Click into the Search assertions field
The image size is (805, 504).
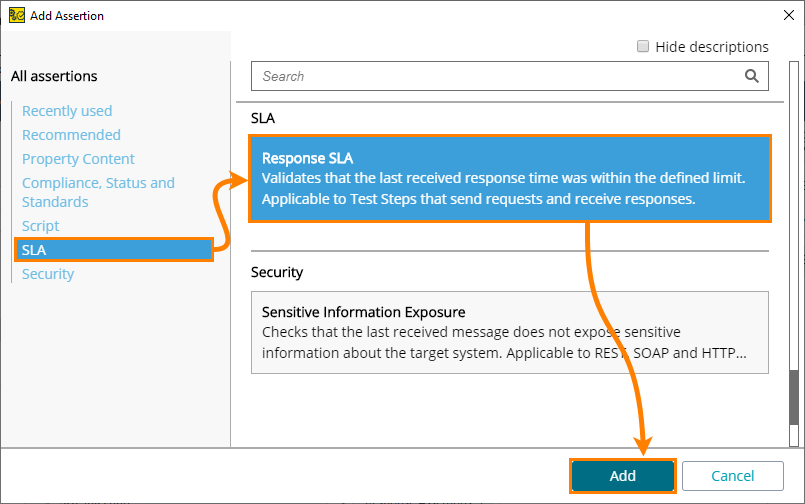pos(509,76)
